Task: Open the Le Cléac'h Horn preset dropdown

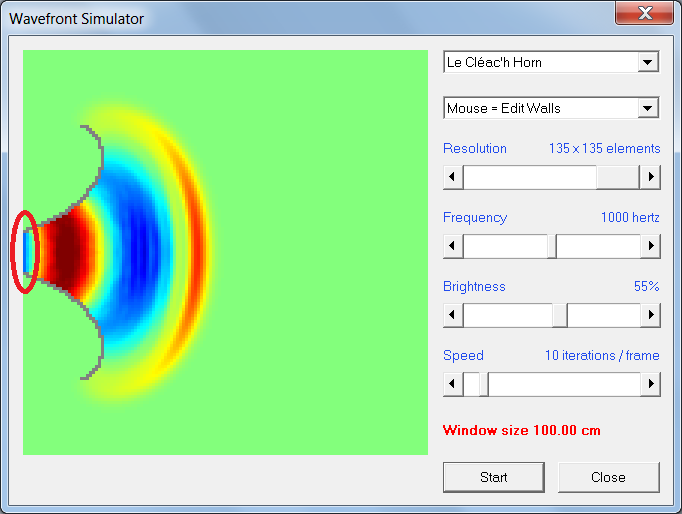Action: tap(551, 62)
